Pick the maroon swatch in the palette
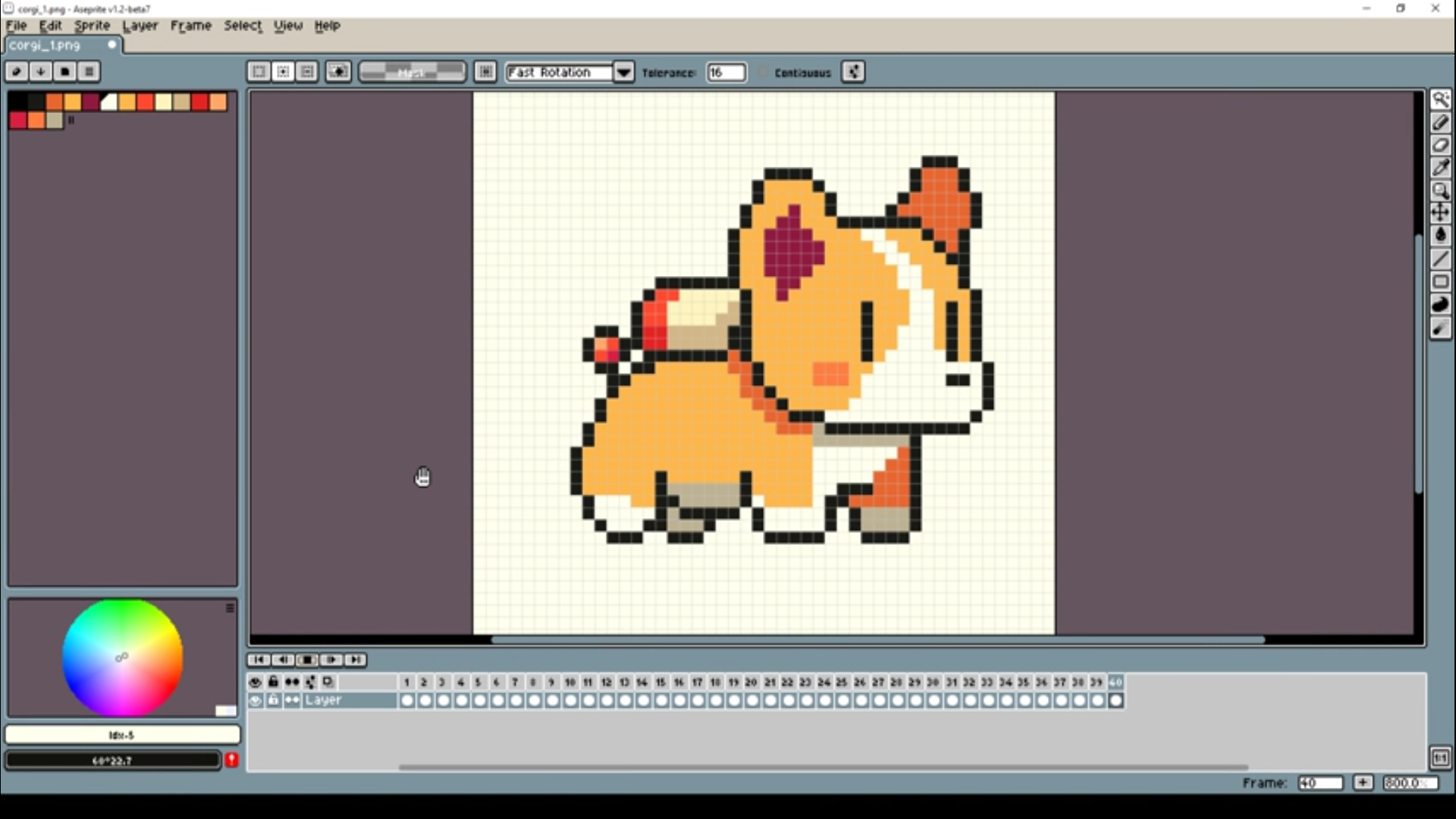 pos(90,102)
